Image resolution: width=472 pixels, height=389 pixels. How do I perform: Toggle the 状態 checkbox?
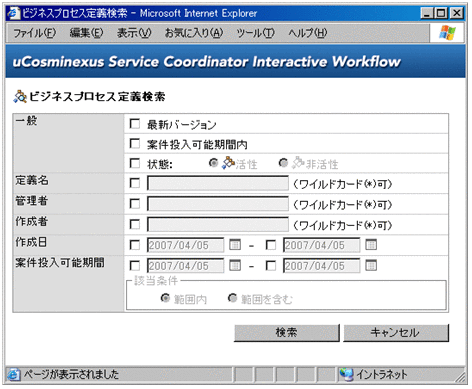coord(135,163)
